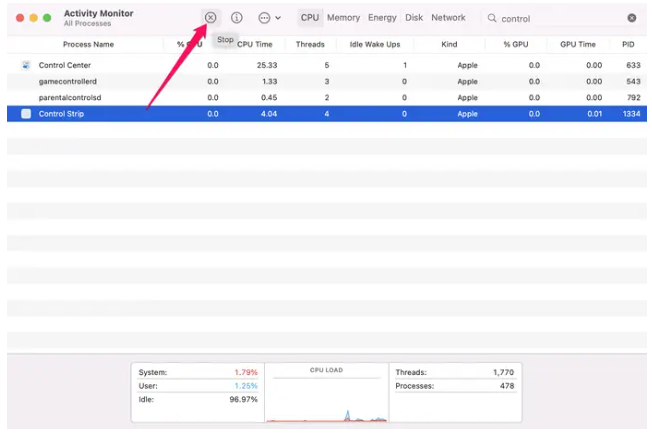Select the gamecontrollerd process row
This screenshot has width=652, height=433.
coord(327,81)
